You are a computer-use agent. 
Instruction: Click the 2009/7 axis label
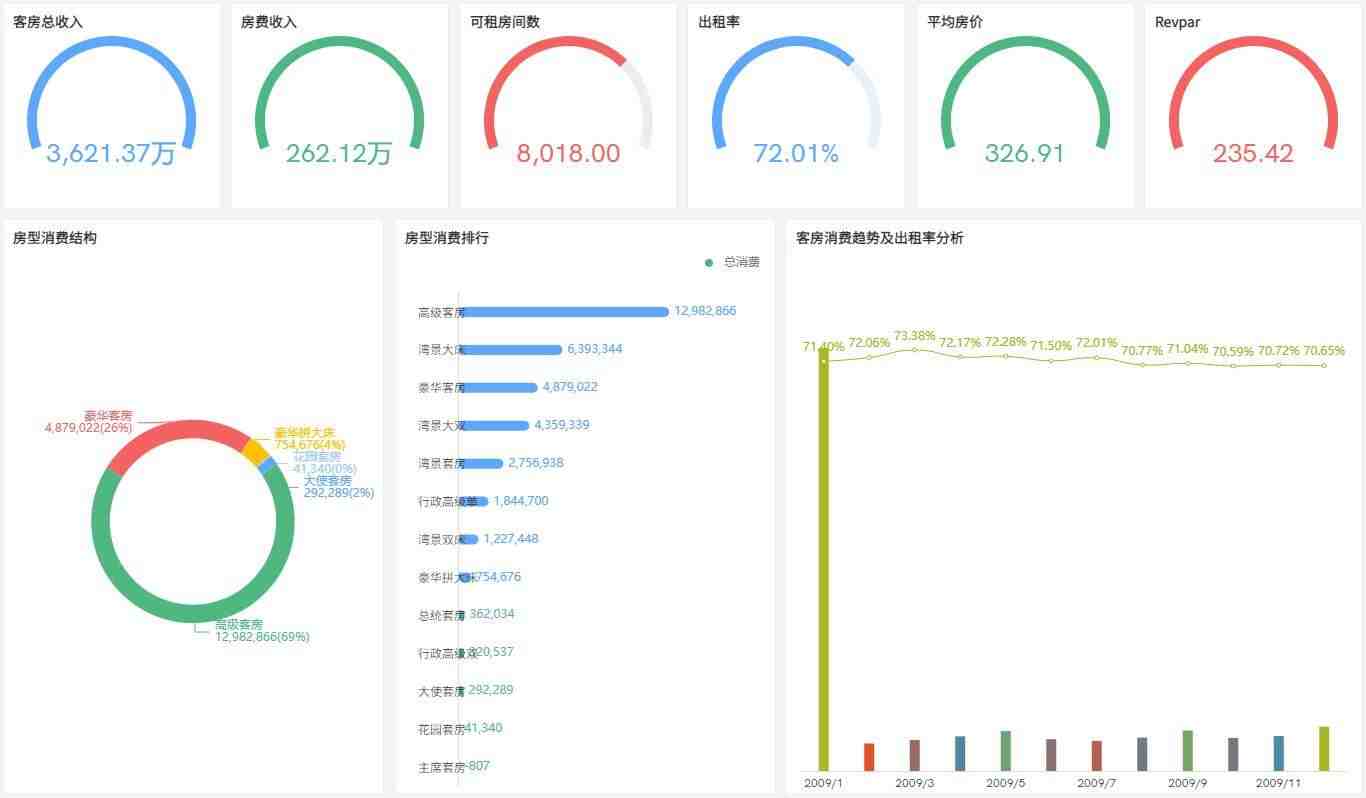pyautogui.click(x=1097, y=783)
